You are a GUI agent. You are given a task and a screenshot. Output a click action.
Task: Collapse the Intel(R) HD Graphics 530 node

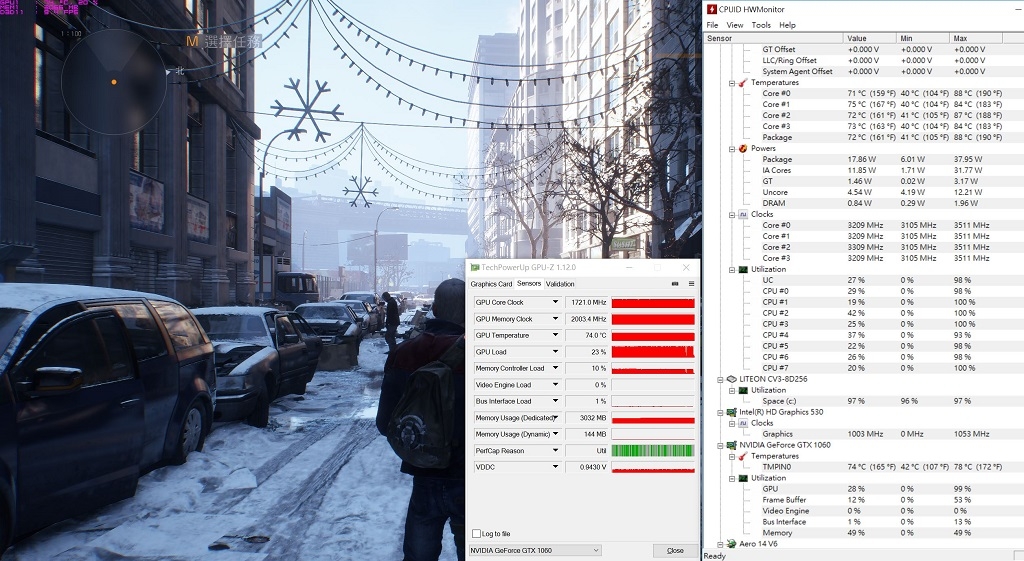[720, 413]
